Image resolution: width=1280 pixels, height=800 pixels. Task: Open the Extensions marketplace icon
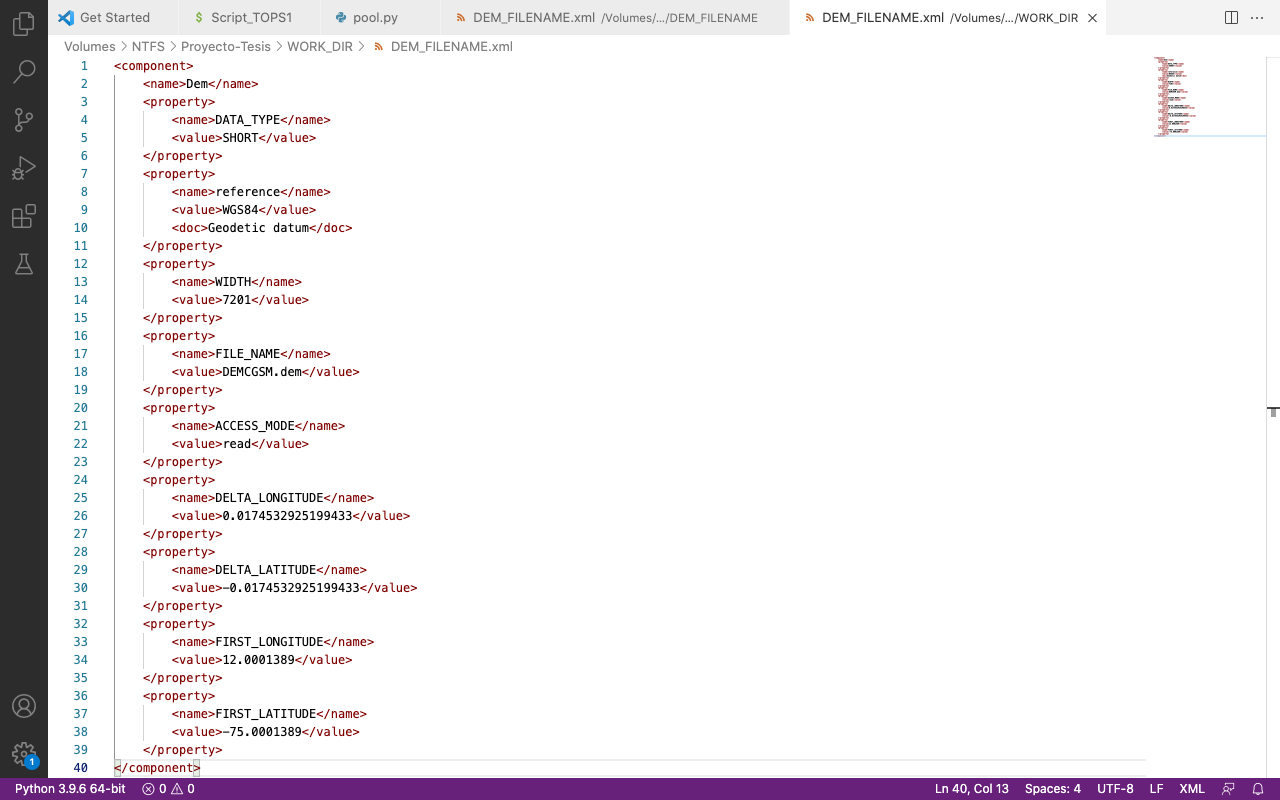pyautogui.click(x=24, y=216)
